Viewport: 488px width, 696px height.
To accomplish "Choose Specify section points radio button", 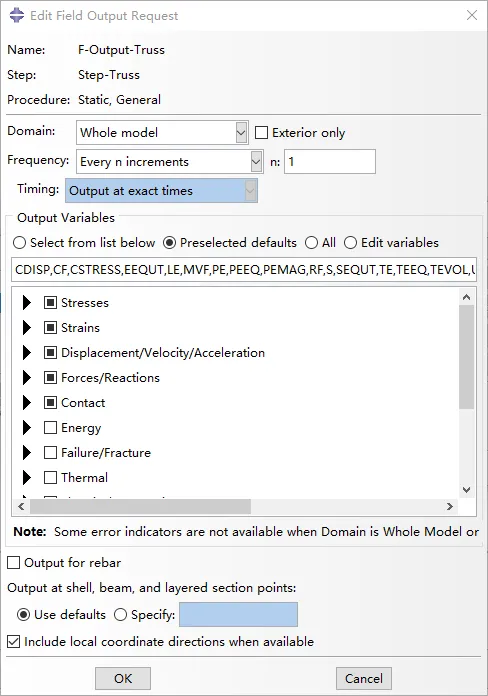I will (120, 615).
